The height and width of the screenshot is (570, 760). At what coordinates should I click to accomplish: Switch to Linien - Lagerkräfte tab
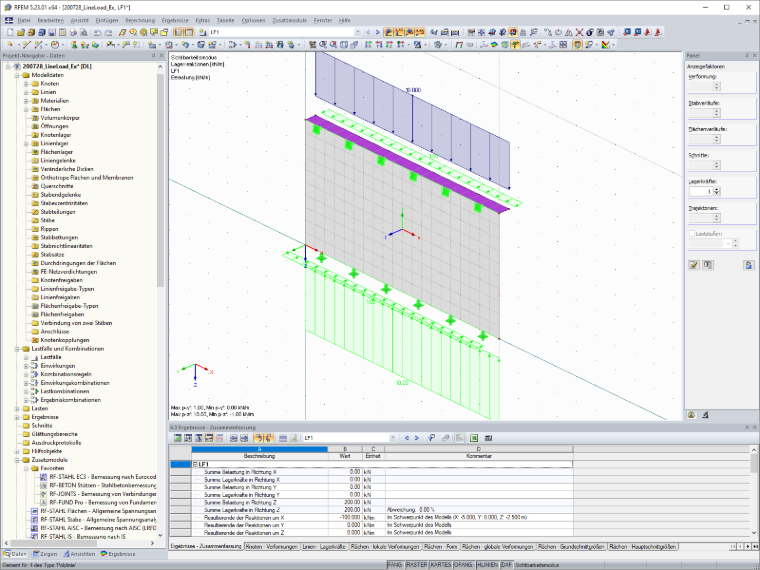tap(324, 547)
